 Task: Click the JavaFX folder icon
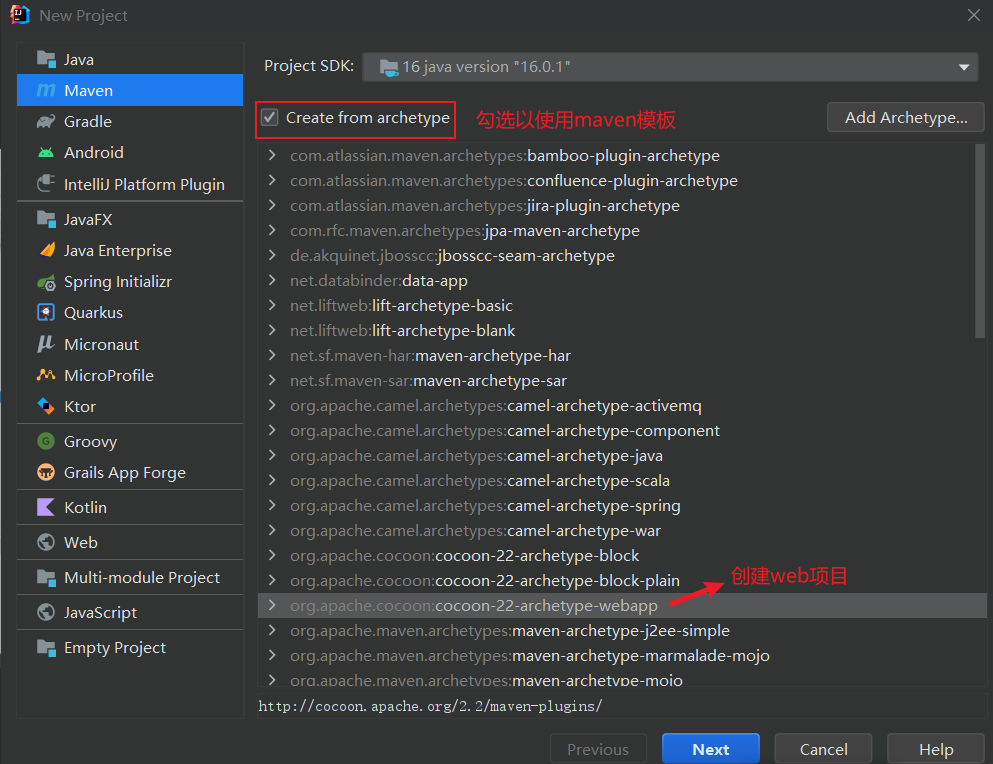pyautogui.click(x=46, y=219)
